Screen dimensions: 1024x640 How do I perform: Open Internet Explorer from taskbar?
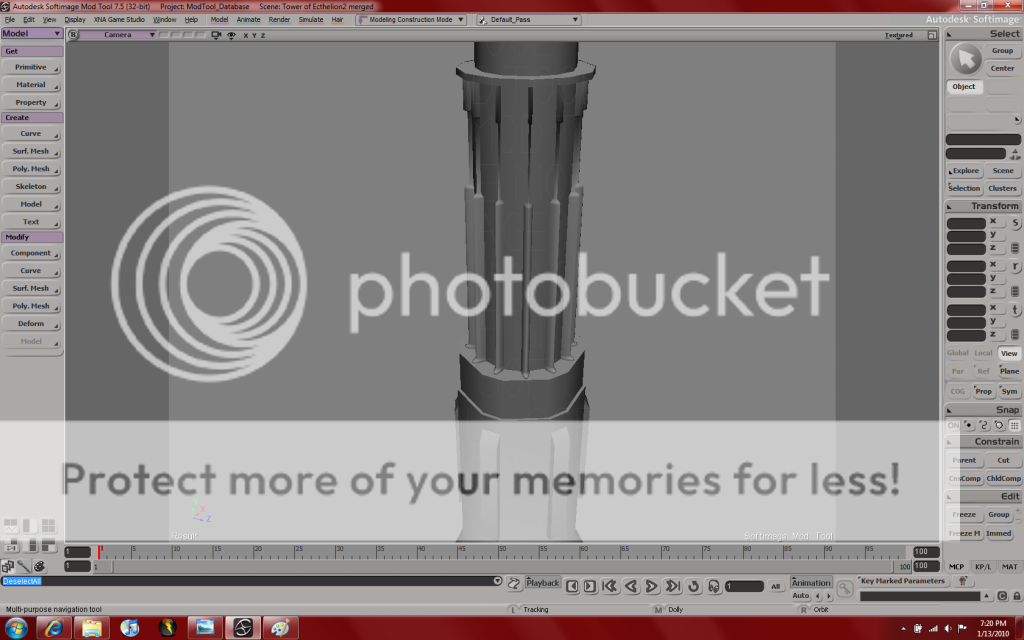point(54,628)
